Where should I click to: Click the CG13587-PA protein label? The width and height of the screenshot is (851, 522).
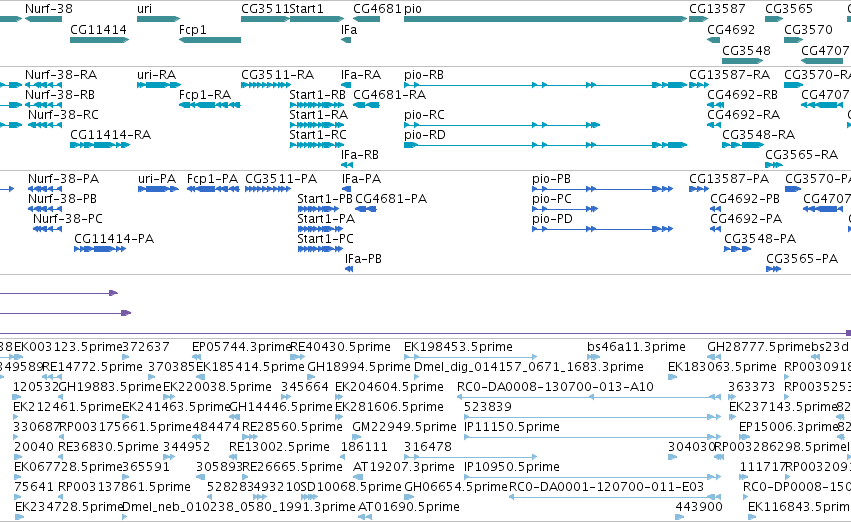point(729,179)
